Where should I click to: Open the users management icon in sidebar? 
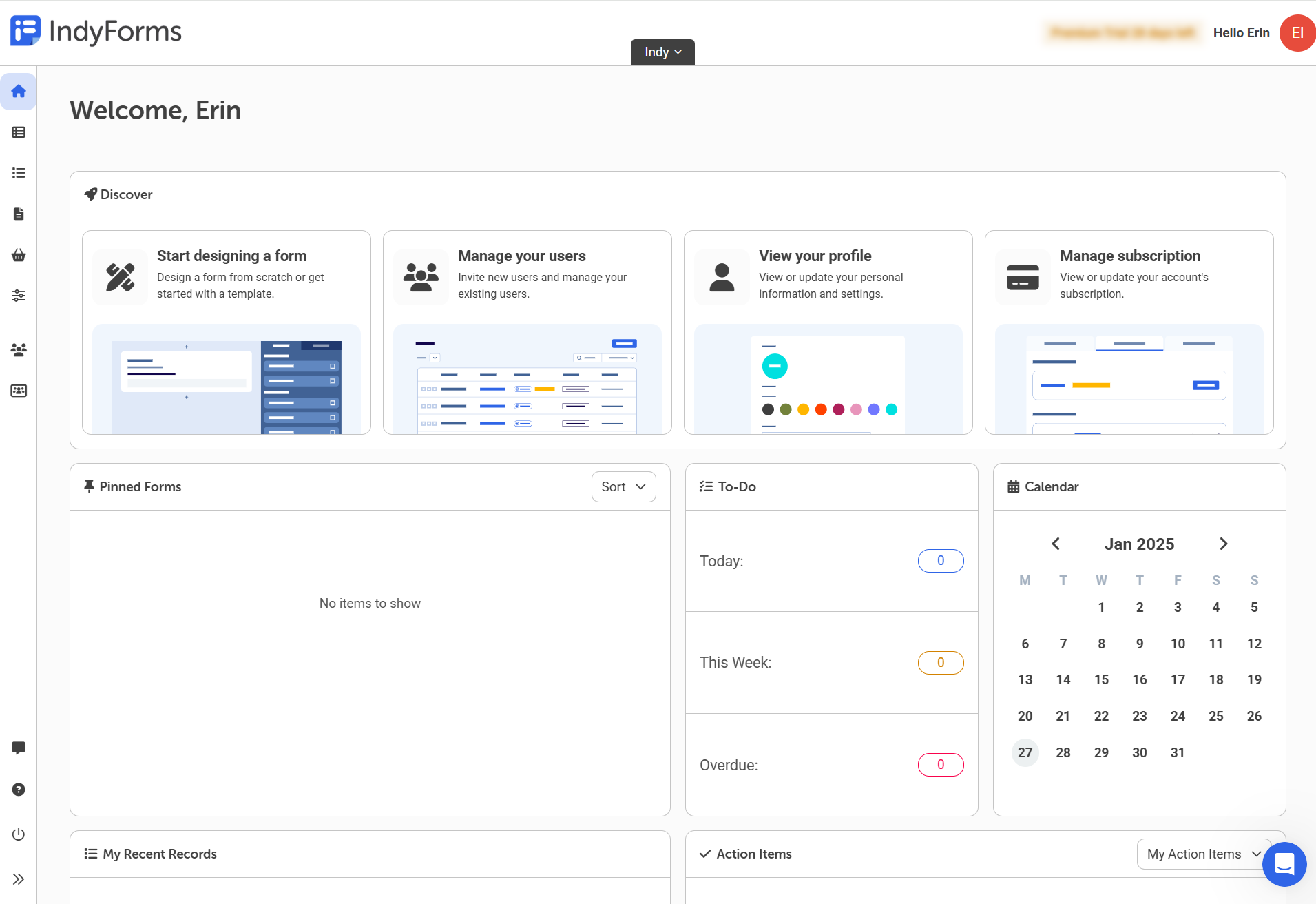[19, 350]
